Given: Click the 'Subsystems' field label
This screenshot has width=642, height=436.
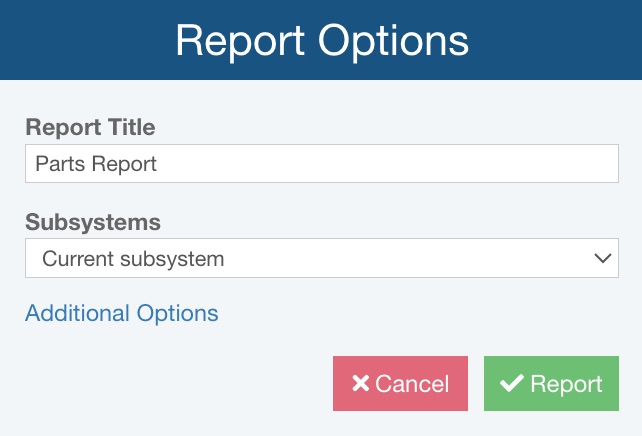Looking at the screenshot, I should coord(93,221).
